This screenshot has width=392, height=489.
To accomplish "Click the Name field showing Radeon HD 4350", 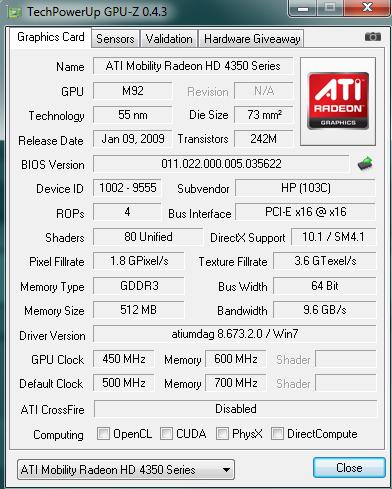I will click(193, 66).
